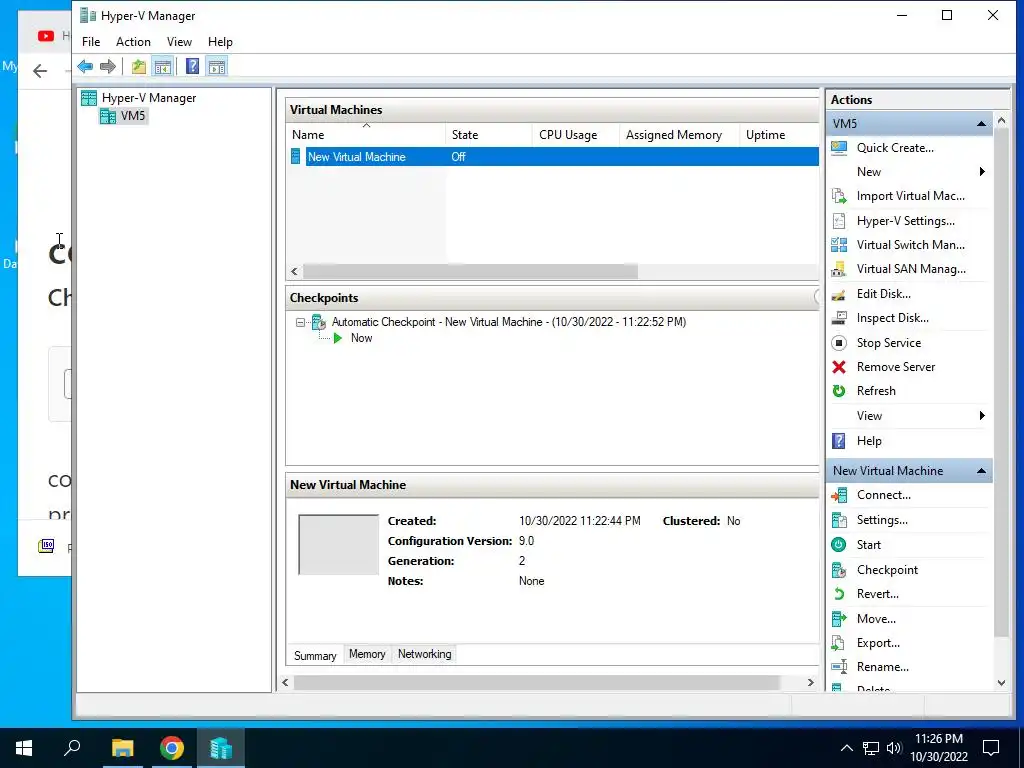Open File Explorer from the taskbar

click(x=122, y=748)
